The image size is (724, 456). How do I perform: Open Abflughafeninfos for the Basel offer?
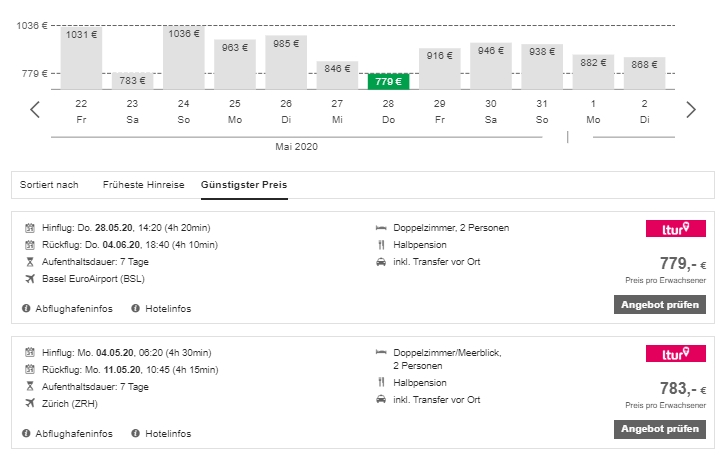coord(73,308)
